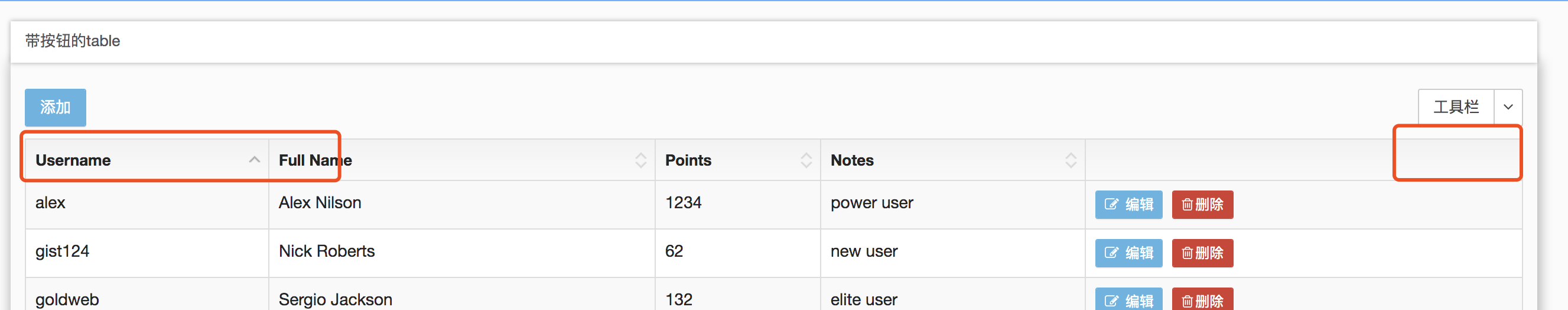Viewport: 1568px width, 310px height.
Task: Delete the gist124 row
Action: click(x=1202, y=253)
